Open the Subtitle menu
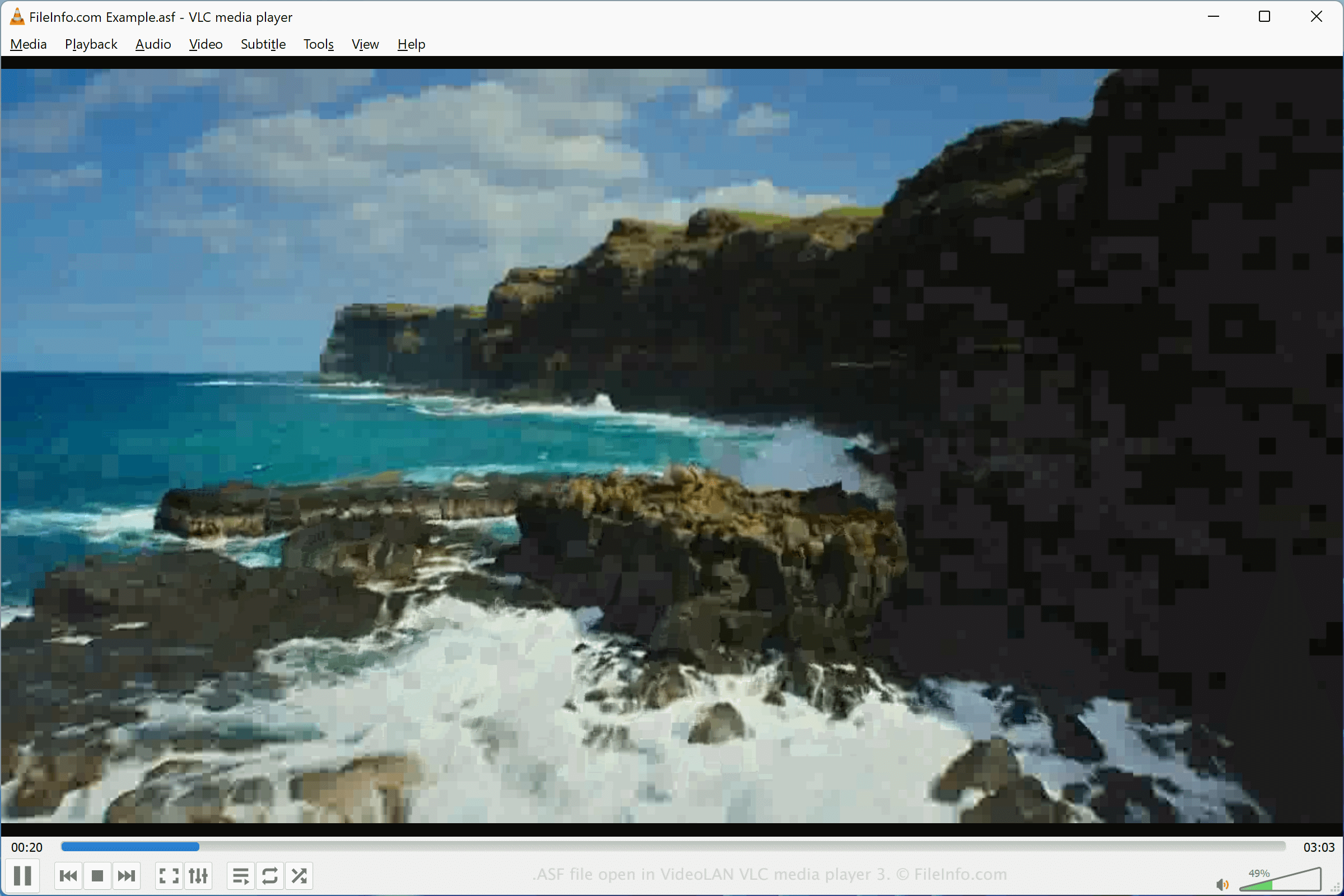1344x896 pixels. tap(263, 44)
